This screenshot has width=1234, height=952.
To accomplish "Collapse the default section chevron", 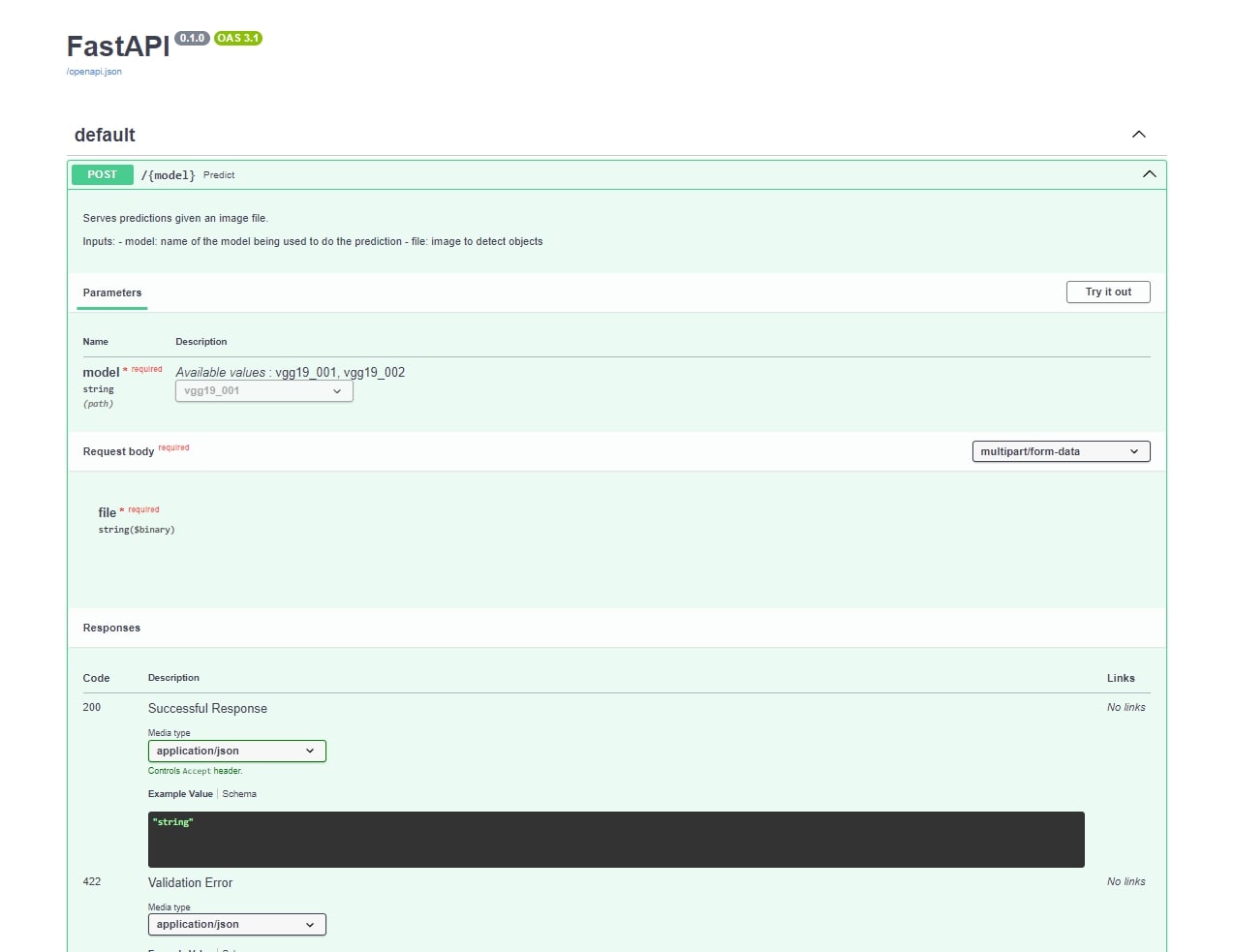I will [1139, 135].
